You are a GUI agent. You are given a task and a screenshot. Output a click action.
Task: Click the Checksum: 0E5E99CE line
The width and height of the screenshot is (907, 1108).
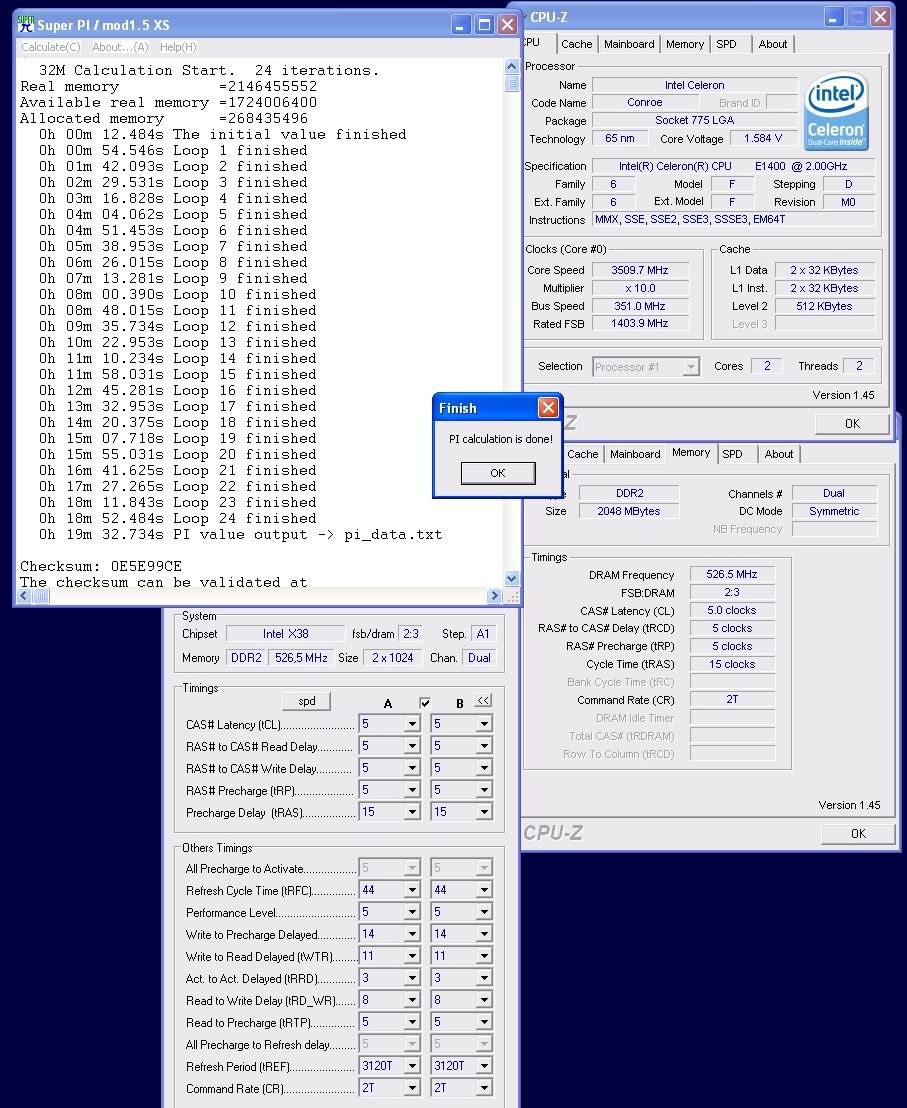coord(101,566)
